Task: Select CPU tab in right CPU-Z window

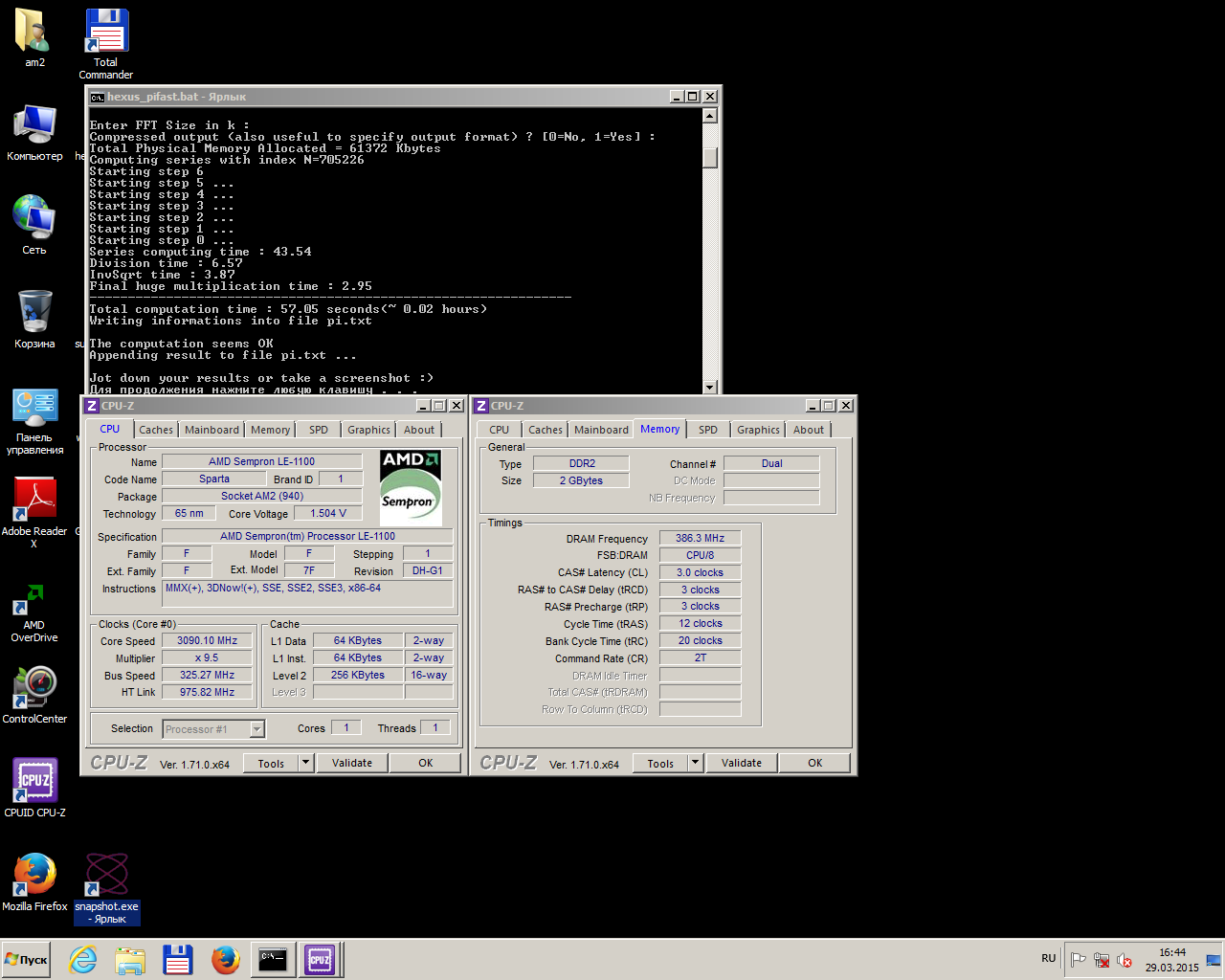Action: pos(500,430)
